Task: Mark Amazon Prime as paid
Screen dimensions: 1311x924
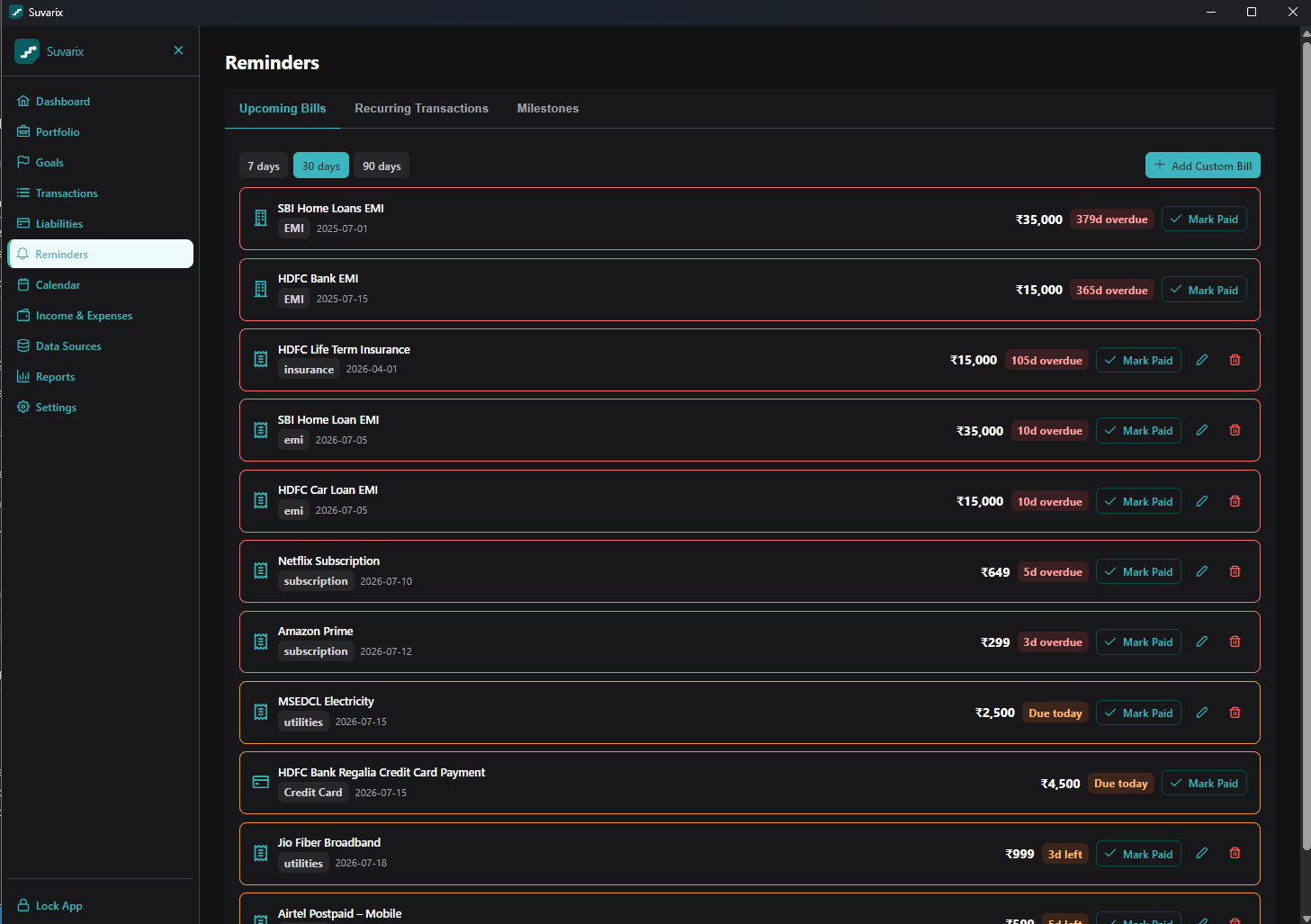Action: [1138, 641]
